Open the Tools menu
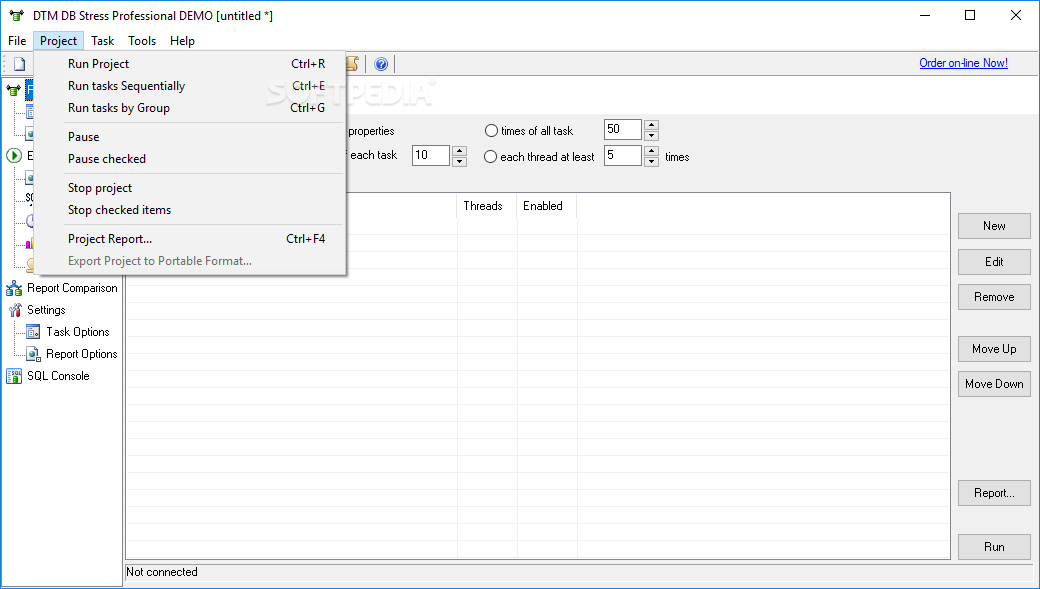Viewport: 1040px width, 589px height. point(142,41)
